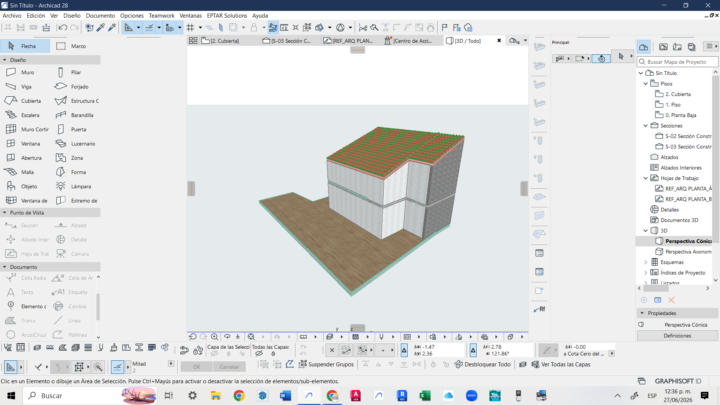Click Buscar Mapa de Proyecto field
Viewport: 720px width, 405px height.
tap(678, 62)
